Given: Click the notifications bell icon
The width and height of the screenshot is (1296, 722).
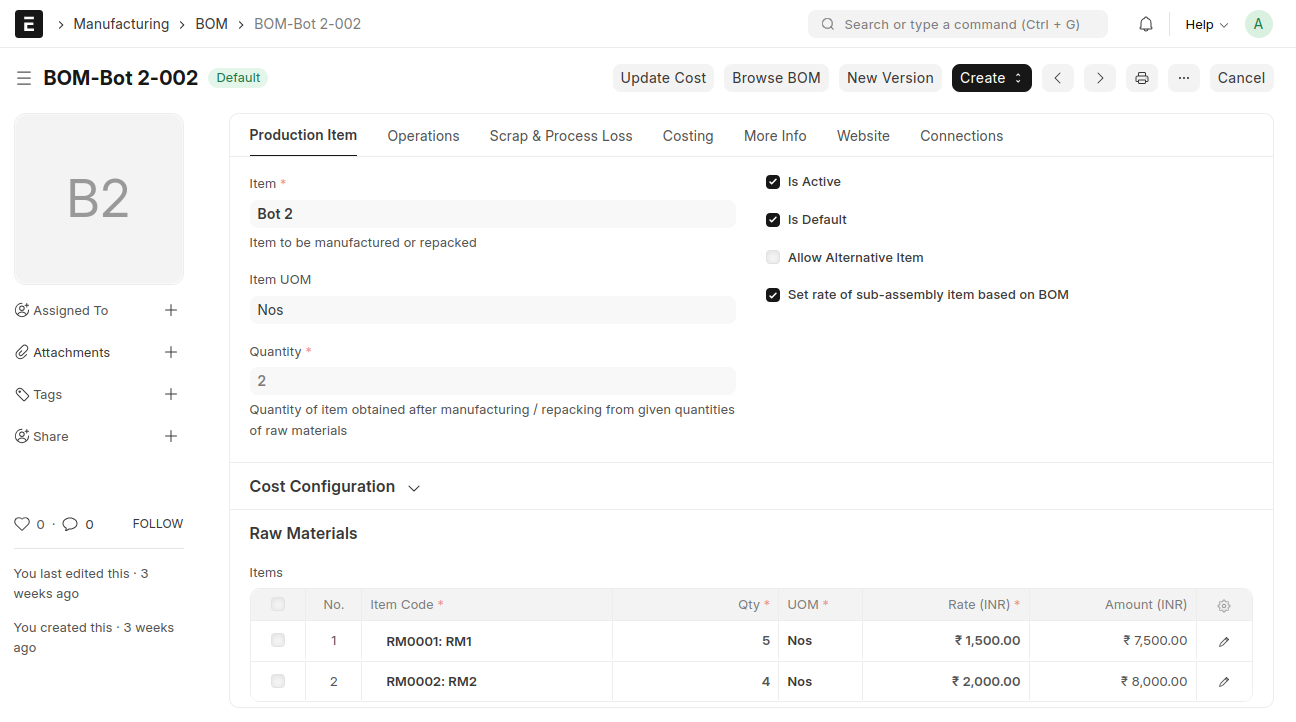Looking at the screenshot, I should 1146,24.
